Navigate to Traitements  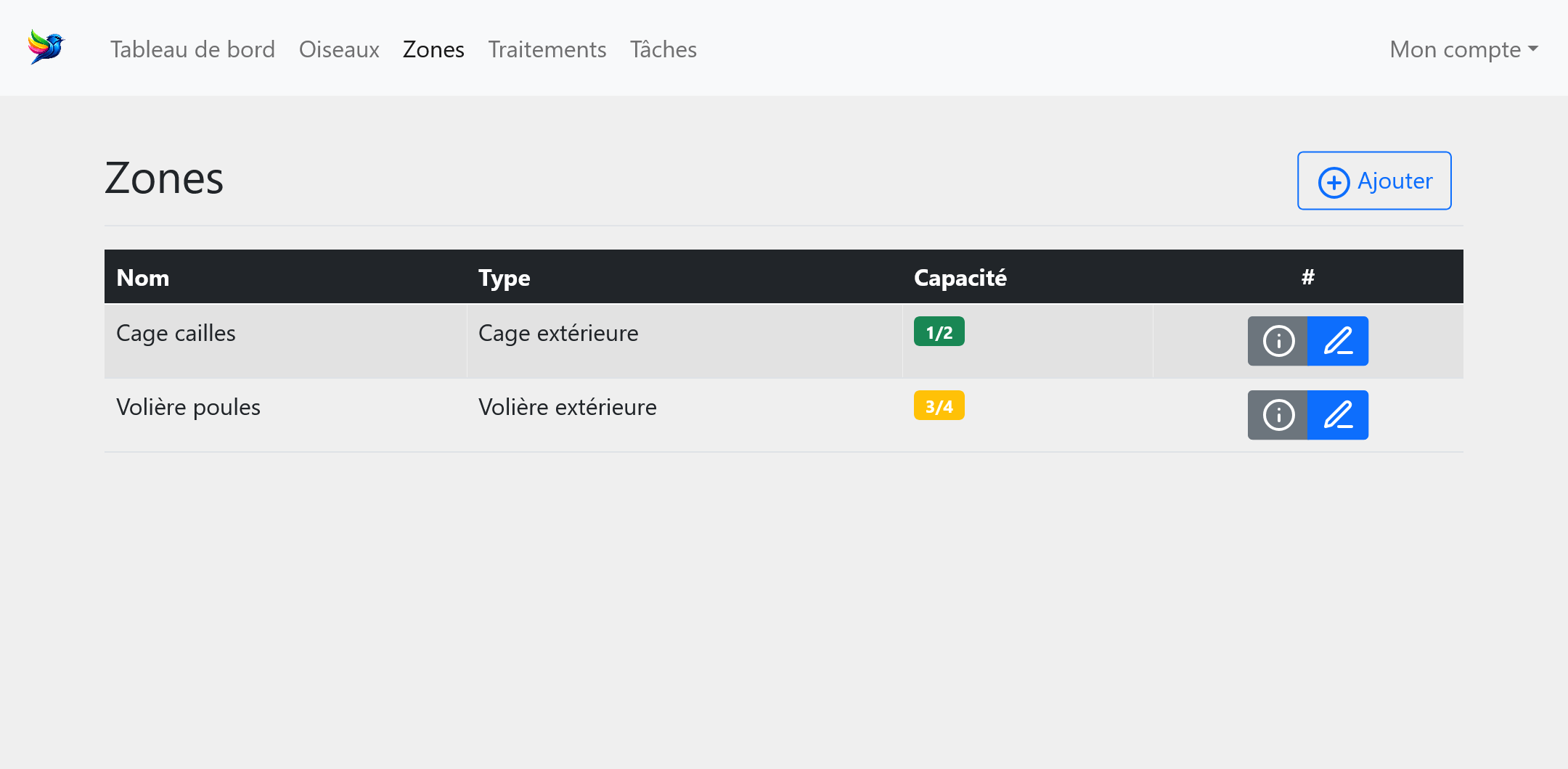click(547, 49)
